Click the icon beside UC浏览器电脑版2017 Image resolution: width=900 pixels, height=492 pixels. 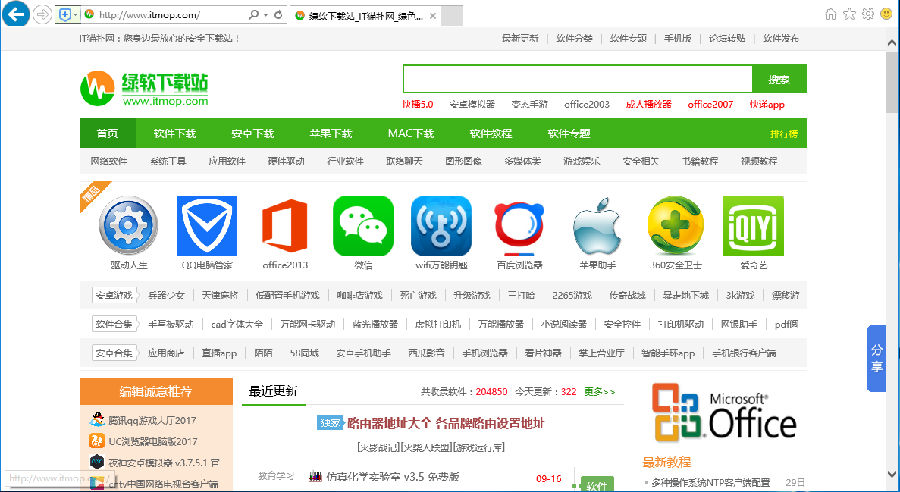[x=97, y=441]
